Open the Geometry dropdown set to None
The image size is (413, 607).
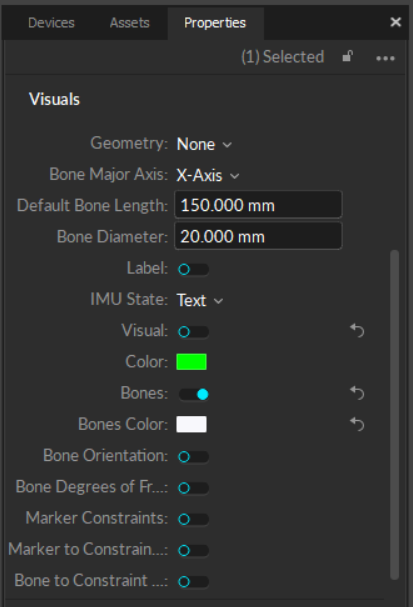point(204,144)
